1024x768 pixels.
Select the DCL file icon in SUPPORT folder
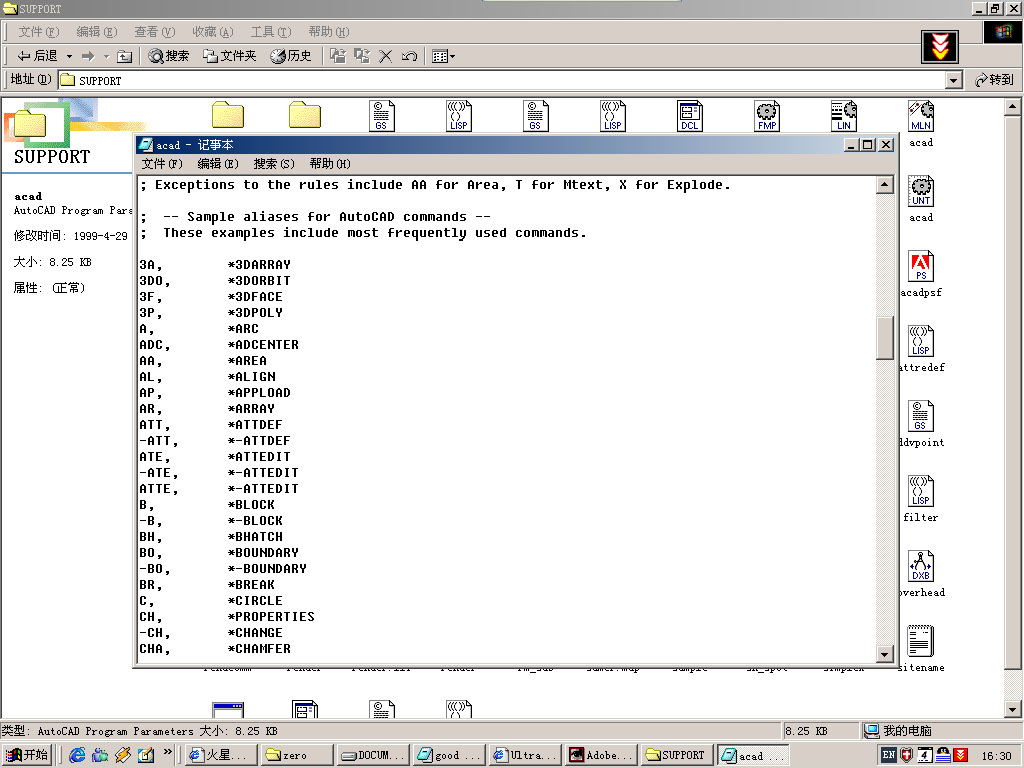pos(690,116)
